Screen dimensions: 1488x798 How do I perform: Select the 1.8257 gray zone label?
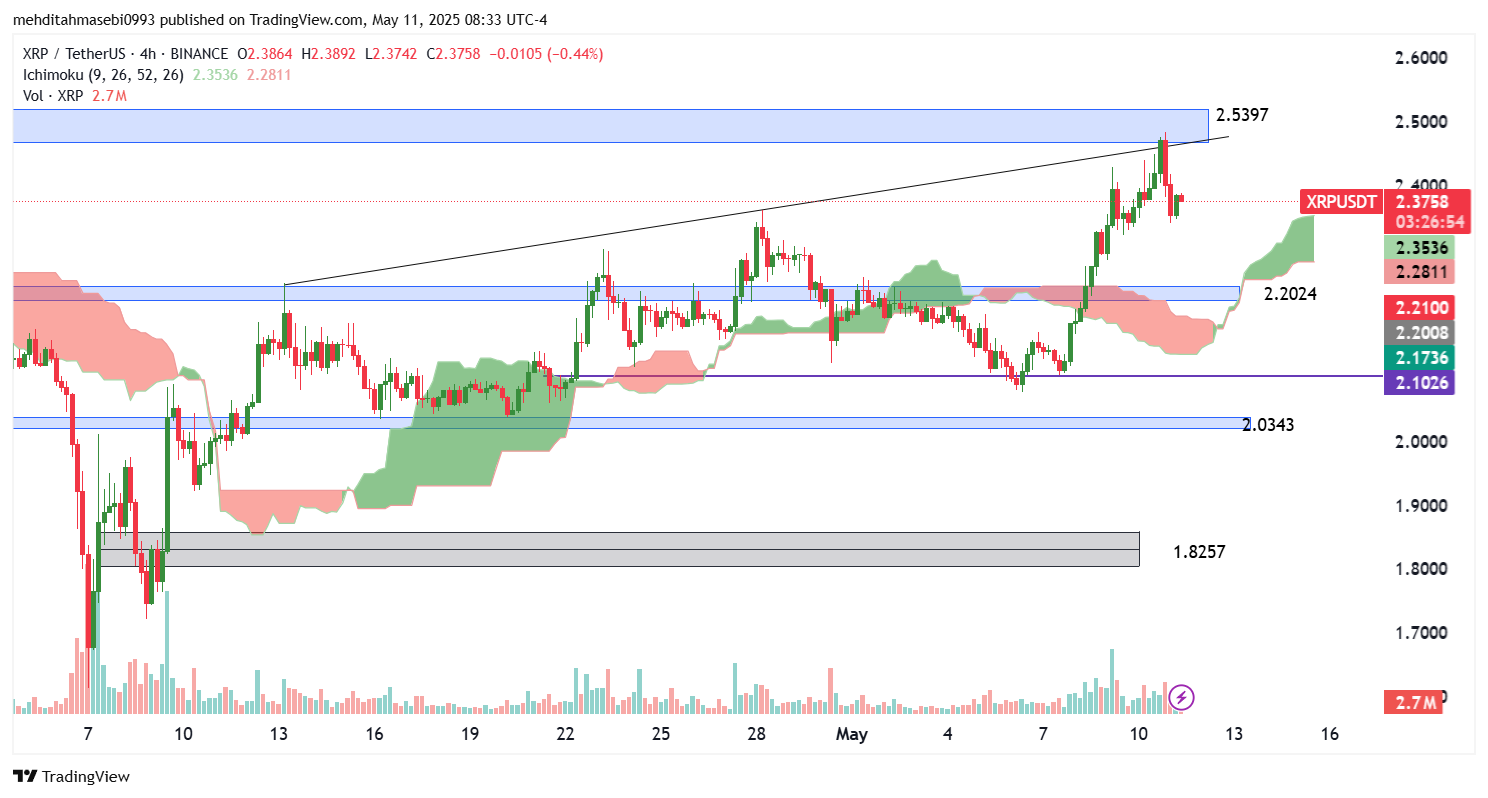click(1199, 552)
